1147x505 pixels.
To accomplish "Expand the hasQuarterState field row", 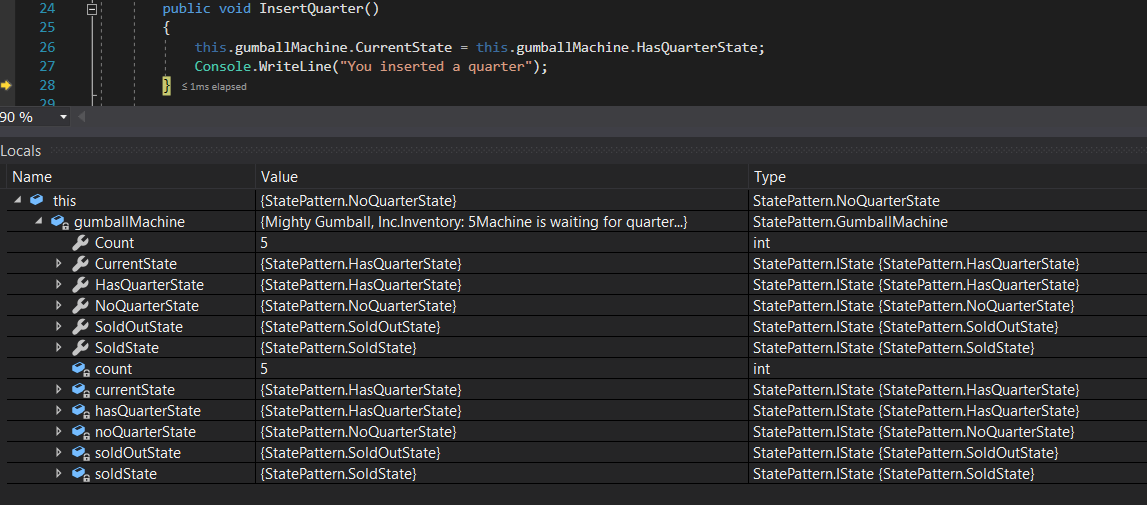I will pyautogui.click(x=59, y=411).
